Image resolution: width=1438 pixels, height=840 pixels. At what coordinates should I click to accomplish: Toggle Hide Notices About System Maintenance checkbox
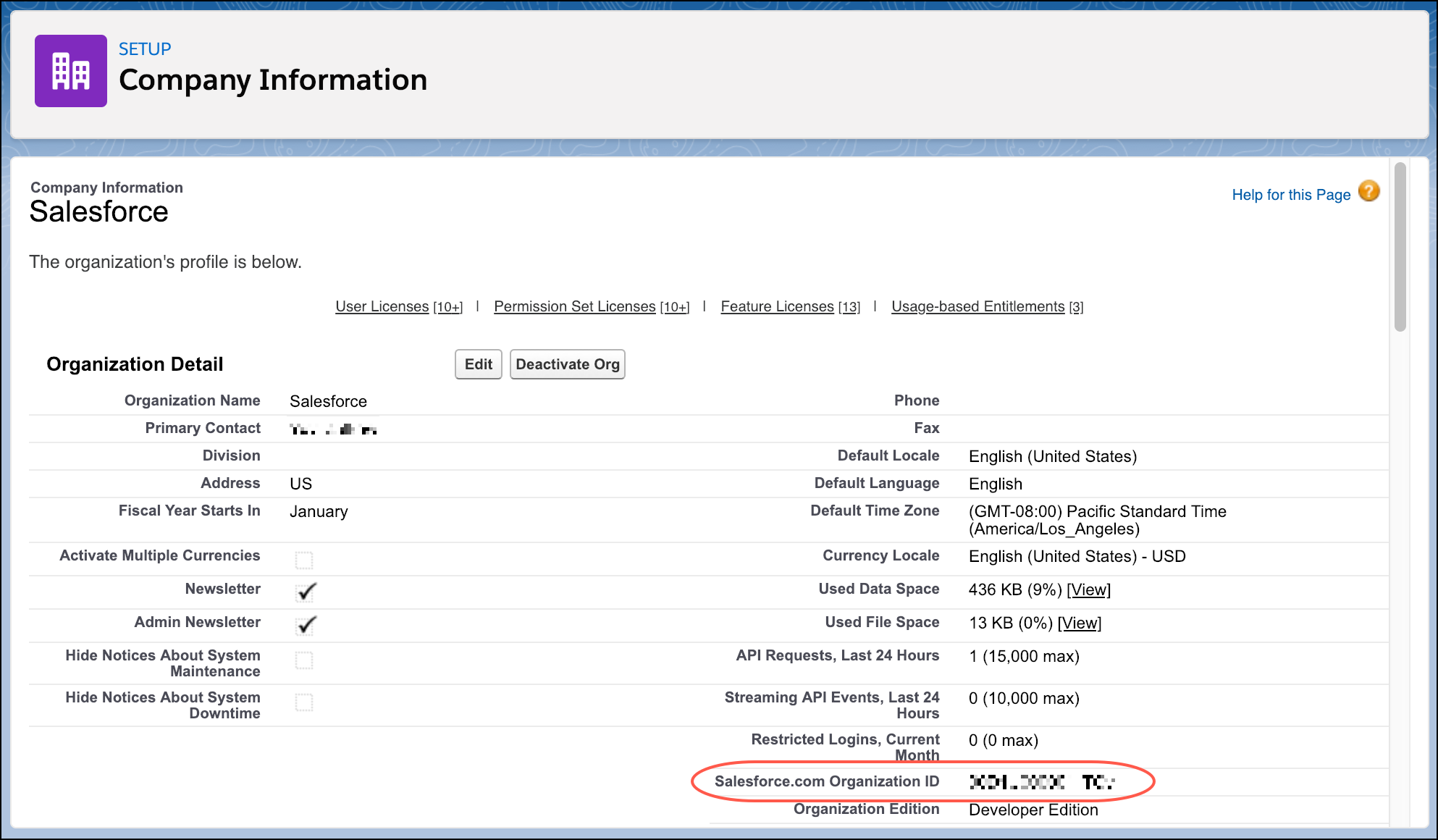click(304, 660)
